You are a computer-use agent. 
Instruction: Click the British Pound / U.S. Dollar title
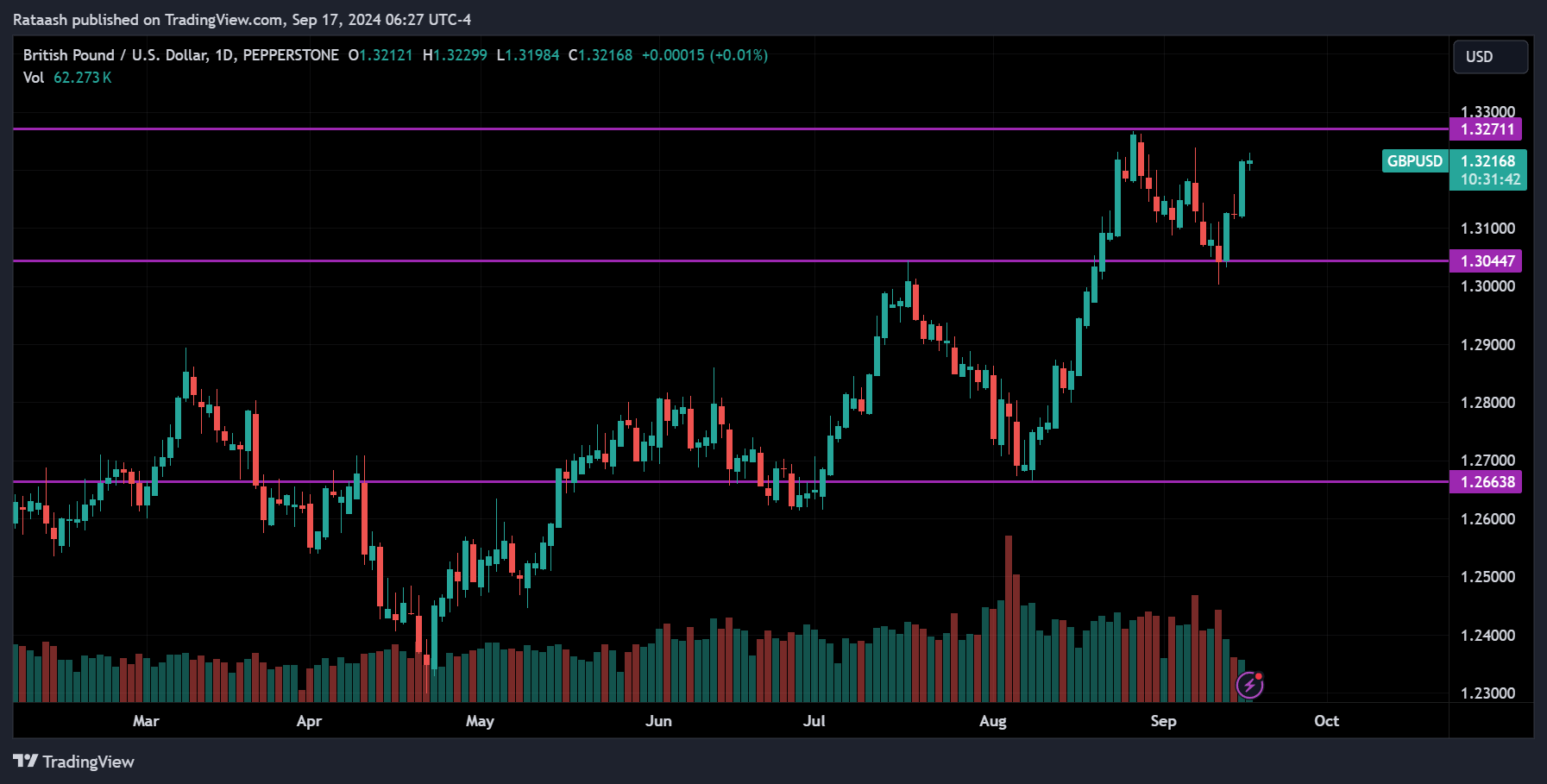[x=116, y=55]
